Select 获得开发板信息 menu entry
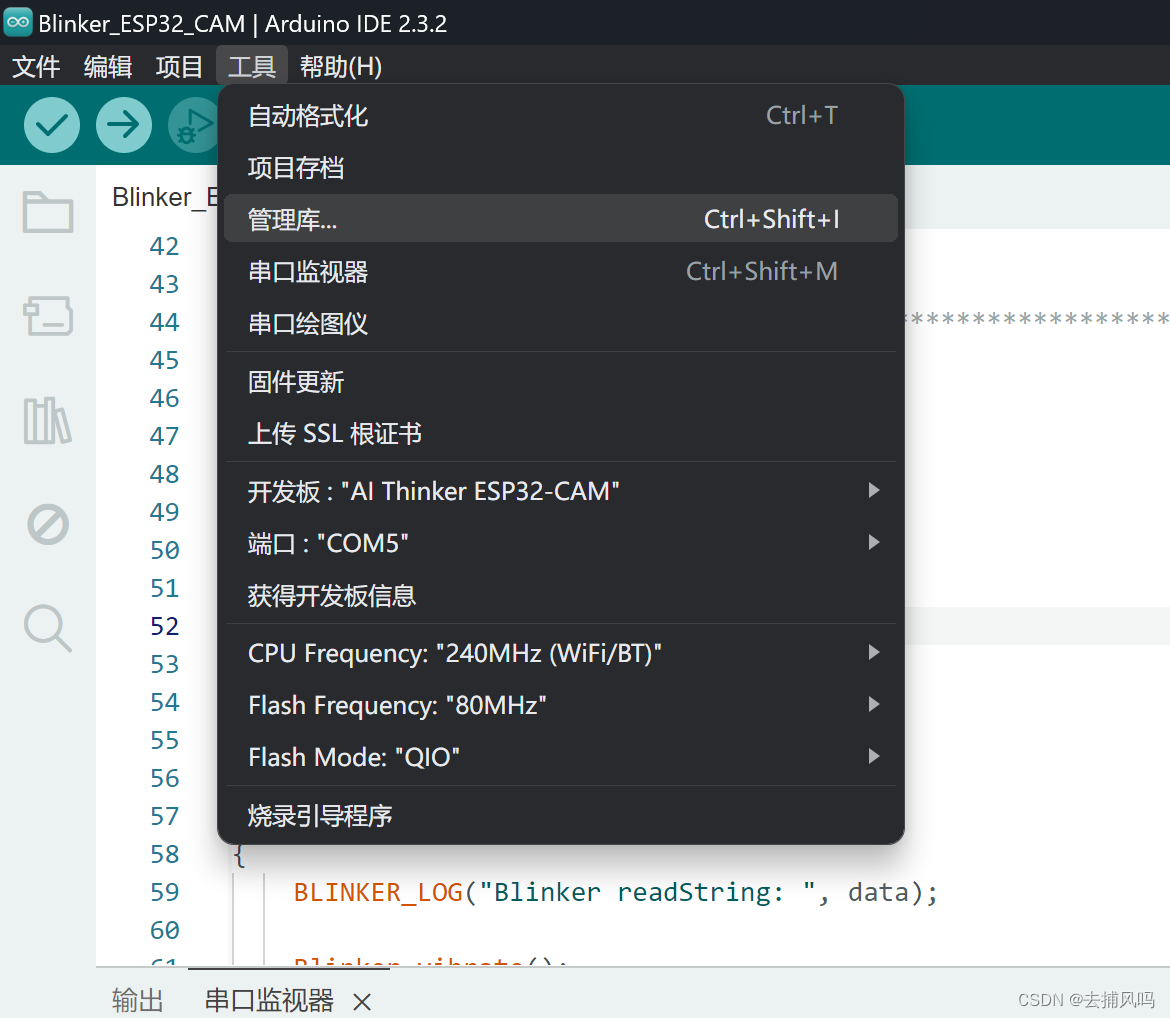Viewport: 1170px width, 1018px height. coord(560,595)
